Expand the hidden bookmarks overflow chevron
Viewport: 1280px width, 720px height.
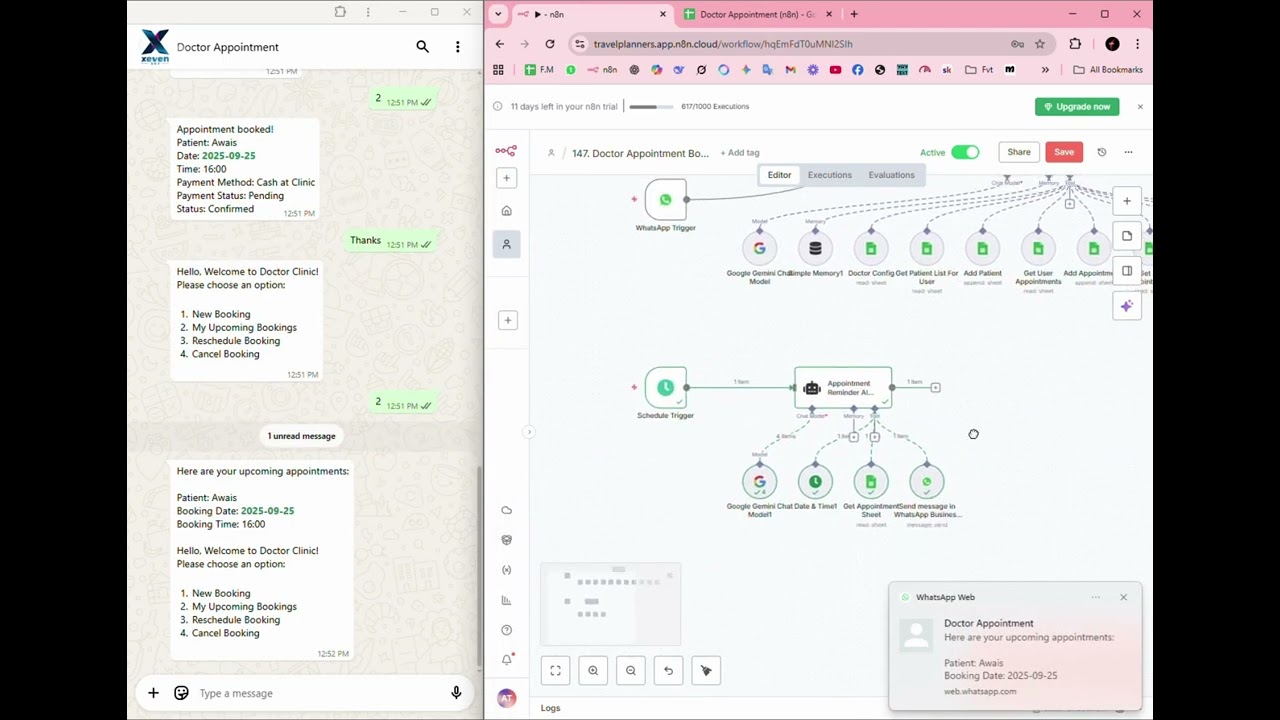[x=1045, y=70]
